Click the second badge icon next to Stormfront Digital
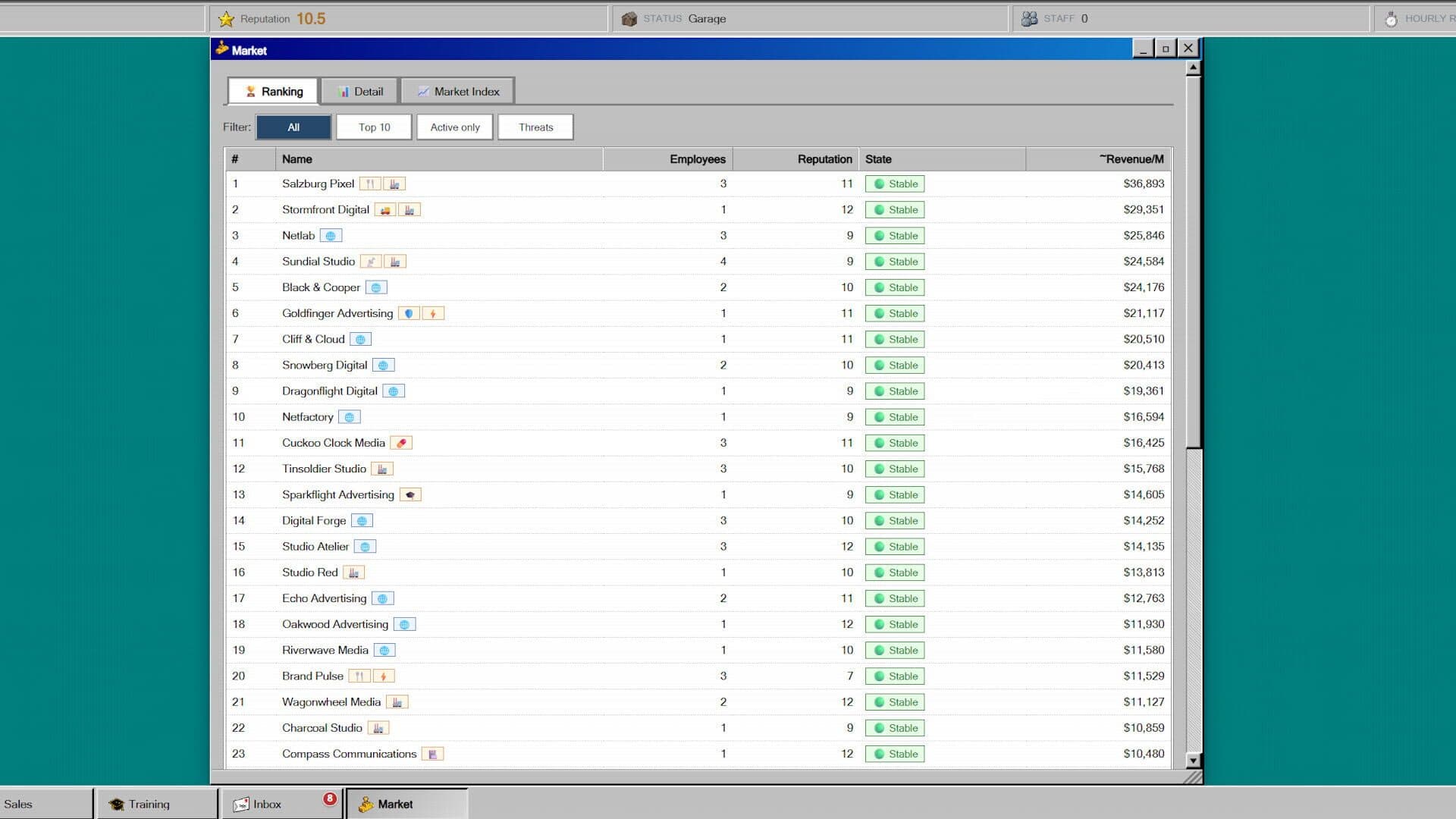This screenshot has height=819, width=1456. point(409,210)
